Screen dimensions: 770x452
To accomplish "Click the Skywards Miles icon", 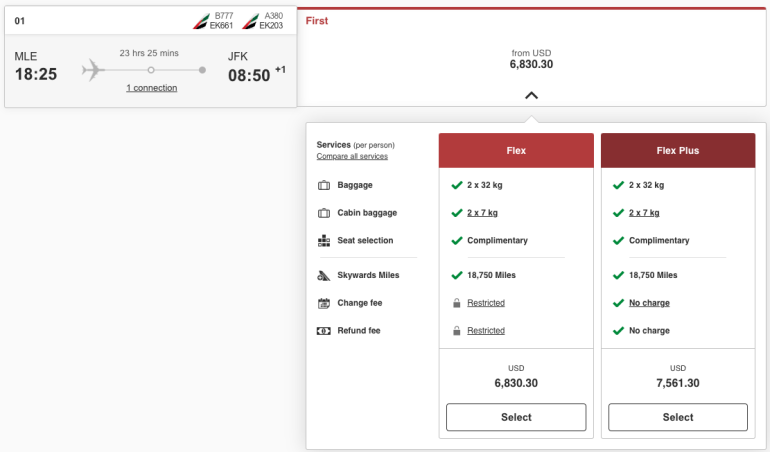I will point(324,275).
